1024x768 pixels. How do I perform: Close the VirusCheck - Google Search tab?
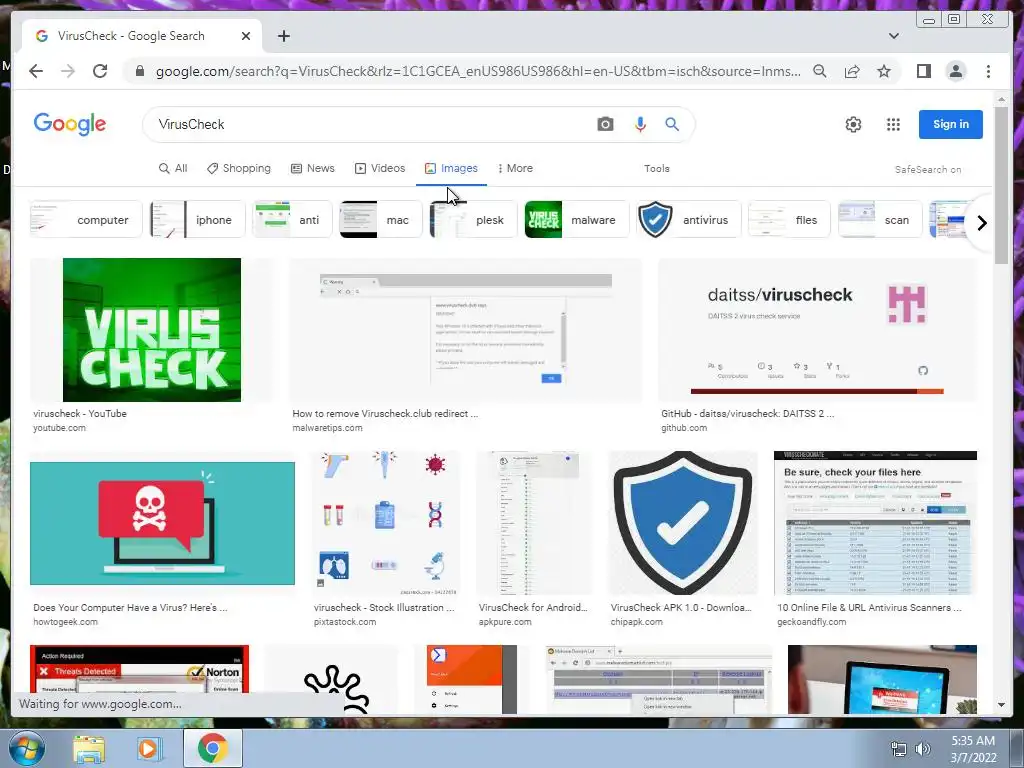pos(246,36)
